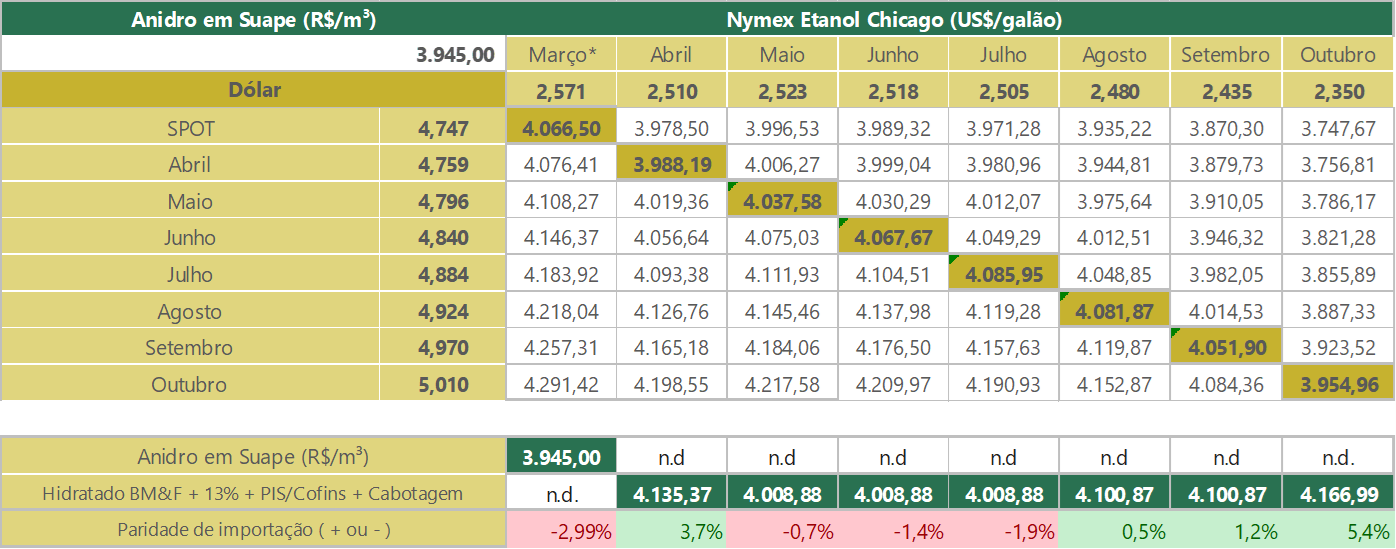Screen dimensions: 1396x549
Task: Select the cell with 3.978,50
Action: pos(672,128)
